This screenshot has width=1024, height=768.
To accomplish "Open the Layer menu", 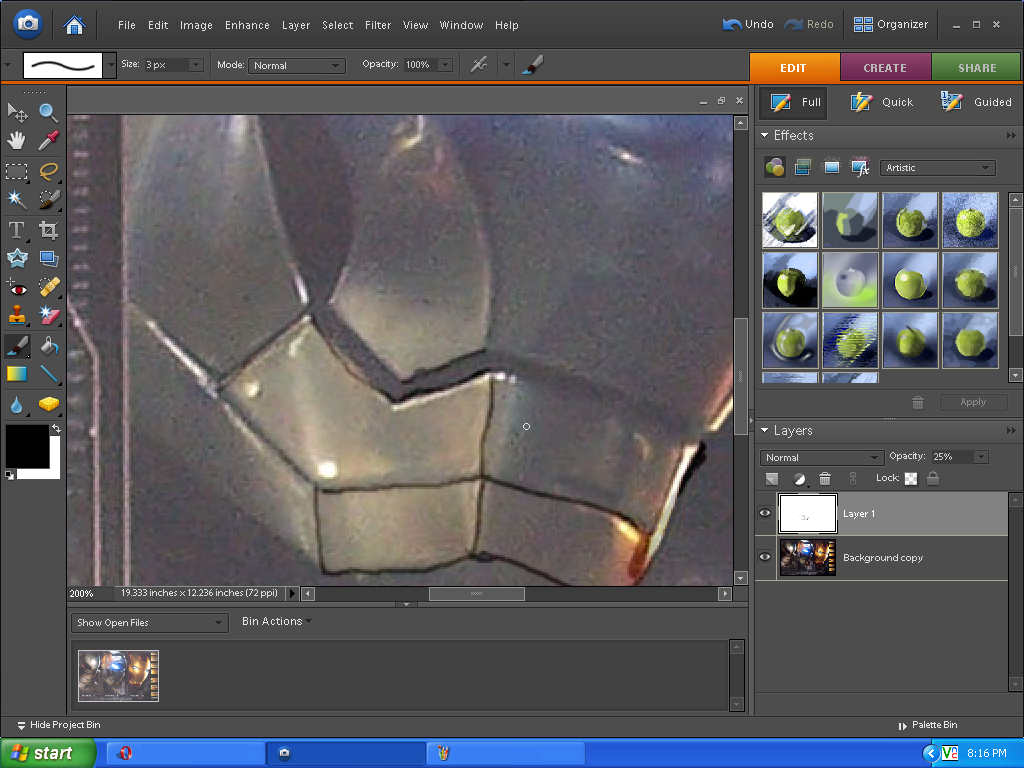I will [x=296, y=25].
